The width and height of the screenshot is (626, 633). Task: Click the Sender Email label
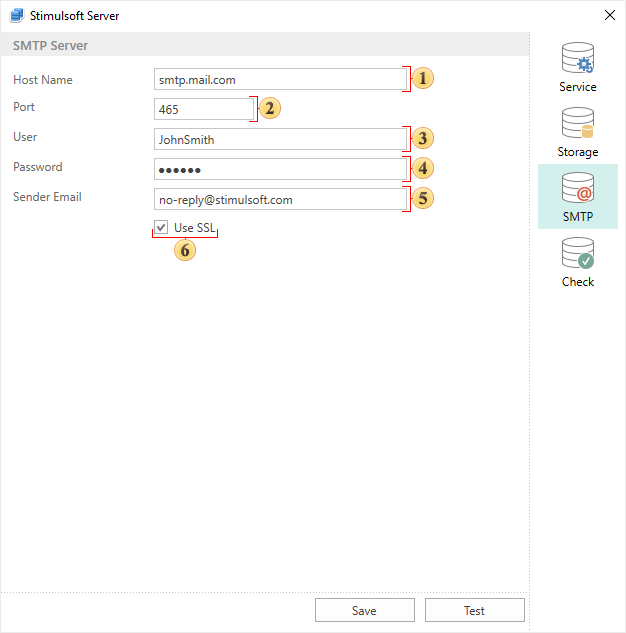47,197
